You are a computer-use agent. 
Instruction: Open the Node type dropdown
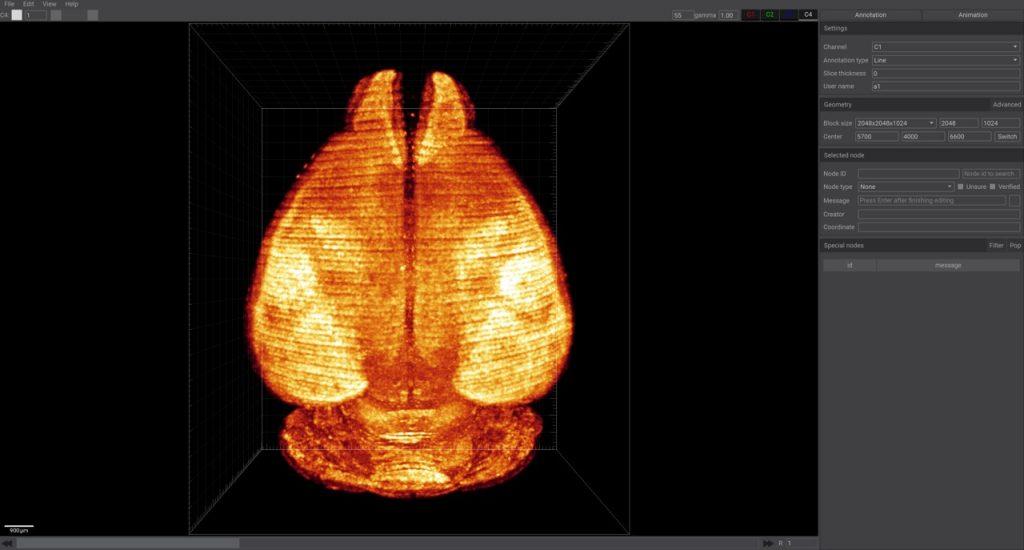[x=906, y=187]
